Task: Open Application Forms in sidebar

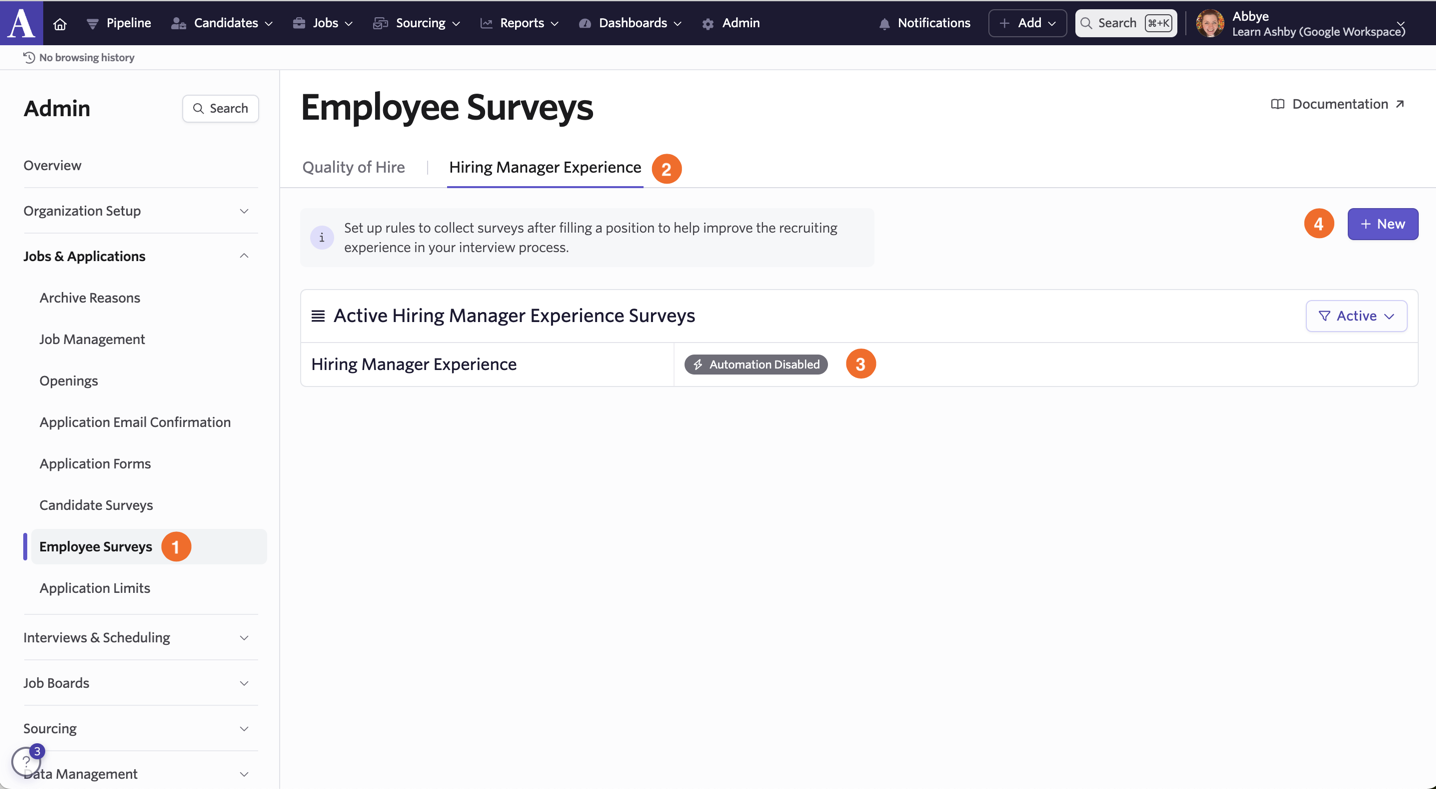Action: click(95, 464)
